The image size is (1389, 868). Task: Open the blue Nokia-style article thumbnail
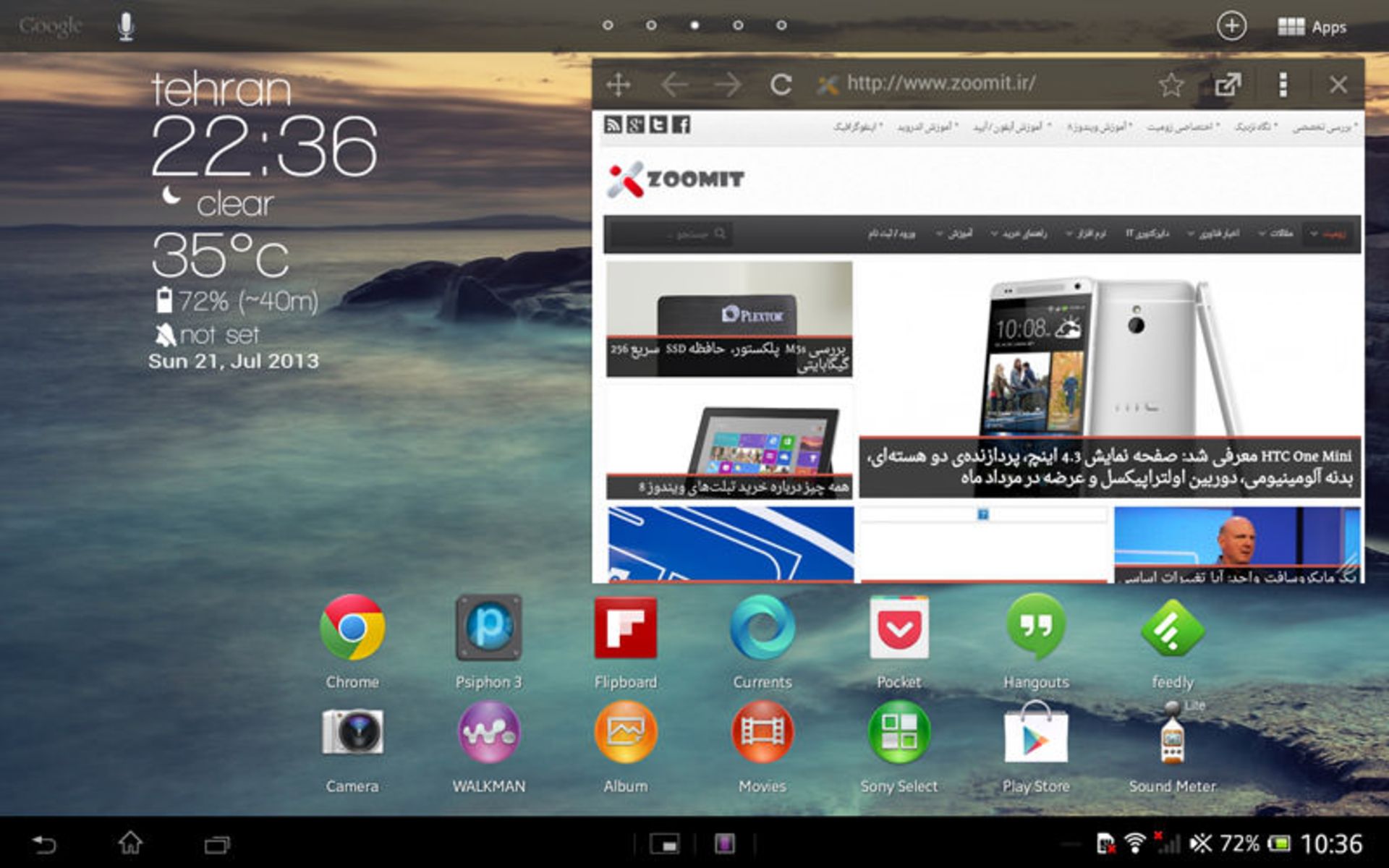click(731, 545)
